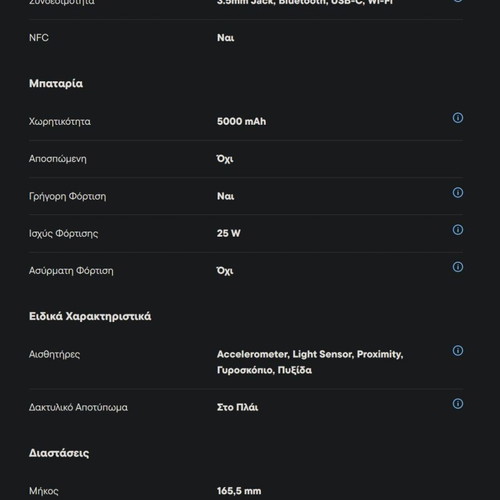Click the Αποσπώμενη battery label
This screenshot has height=500, width=500.
tap(58, 159)
